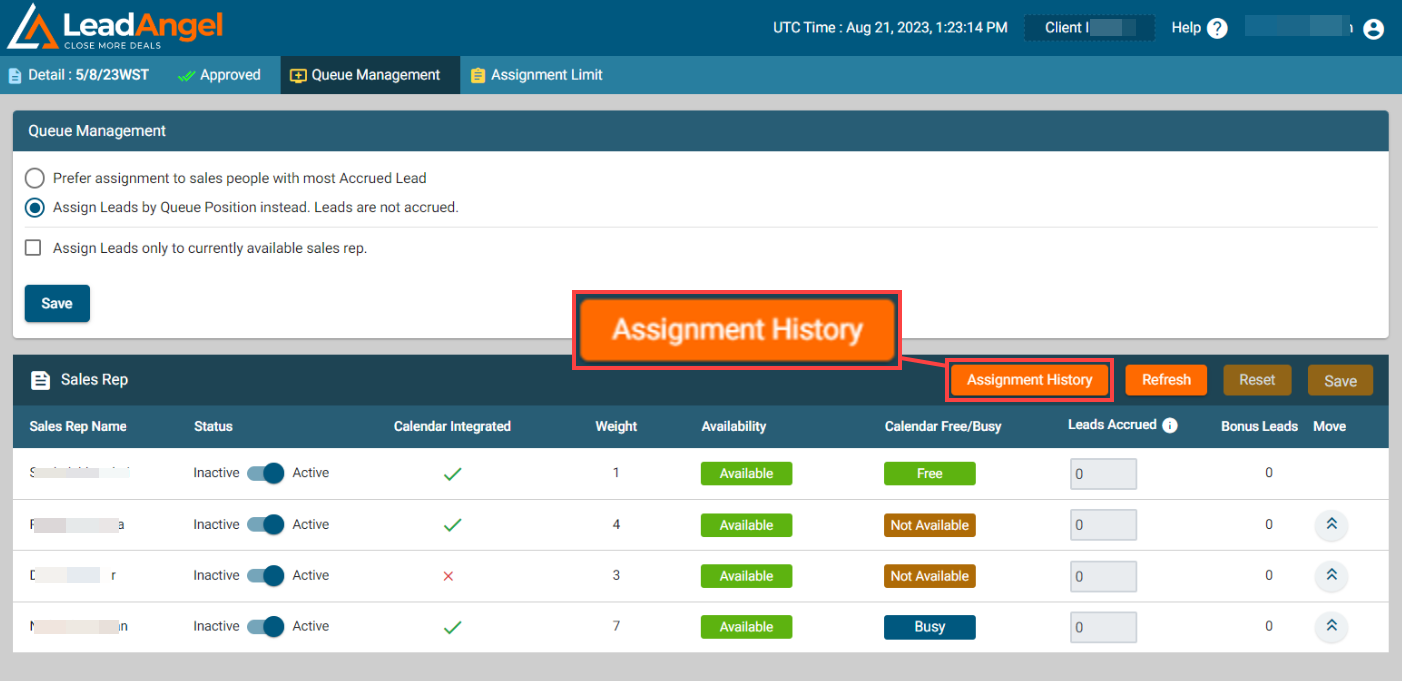Open Assignment History in Sales Rep header
1405x681 pixels.
click(1029, 380)
